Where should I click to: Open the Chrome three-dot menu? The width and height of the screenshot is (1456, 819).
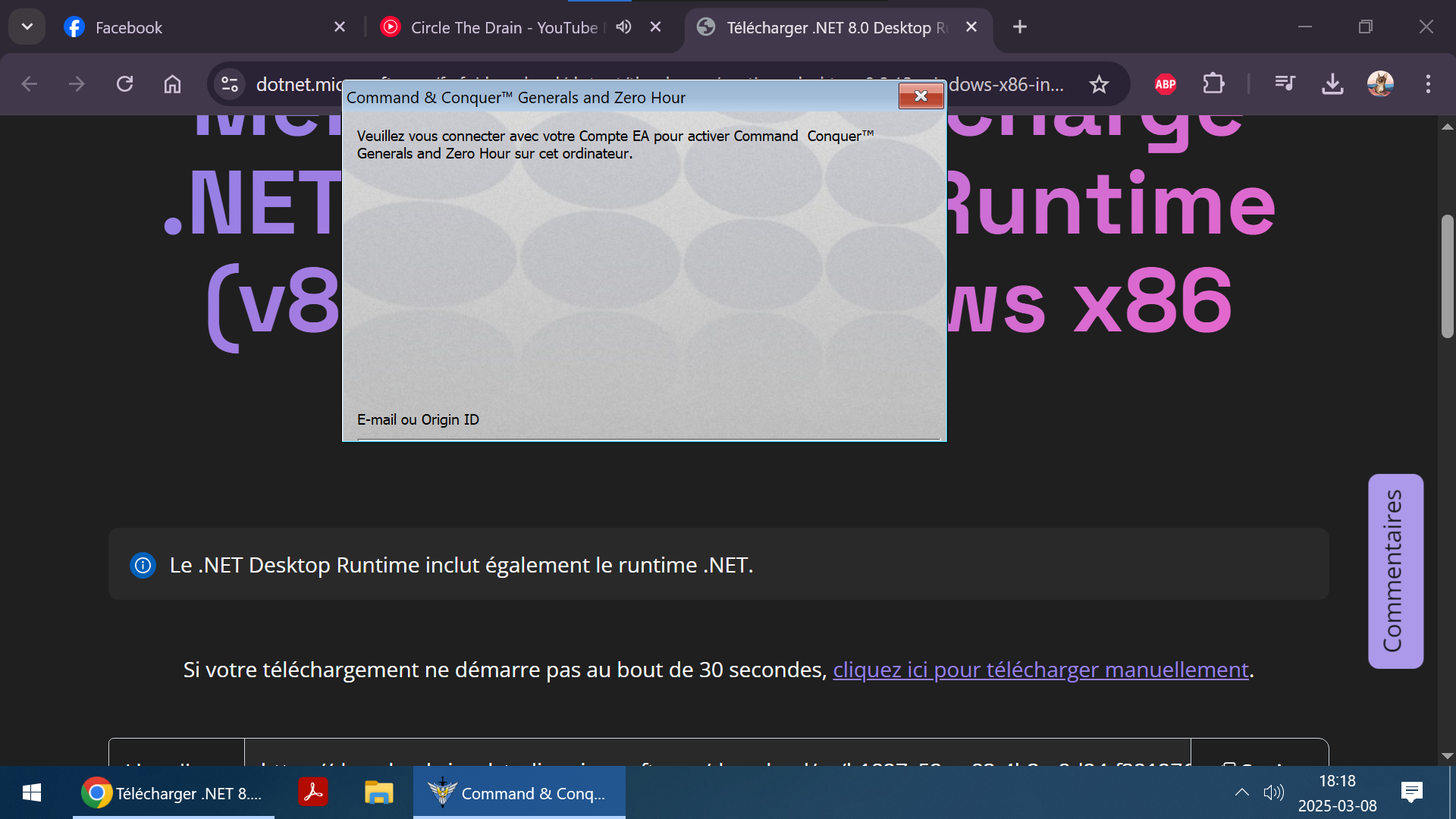click(1427, 83)
